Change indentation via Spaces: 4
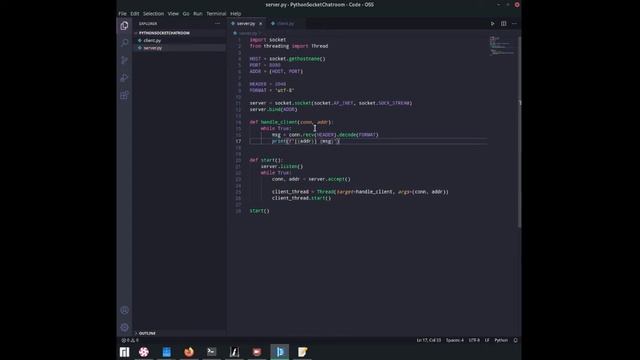 [455, 340]
